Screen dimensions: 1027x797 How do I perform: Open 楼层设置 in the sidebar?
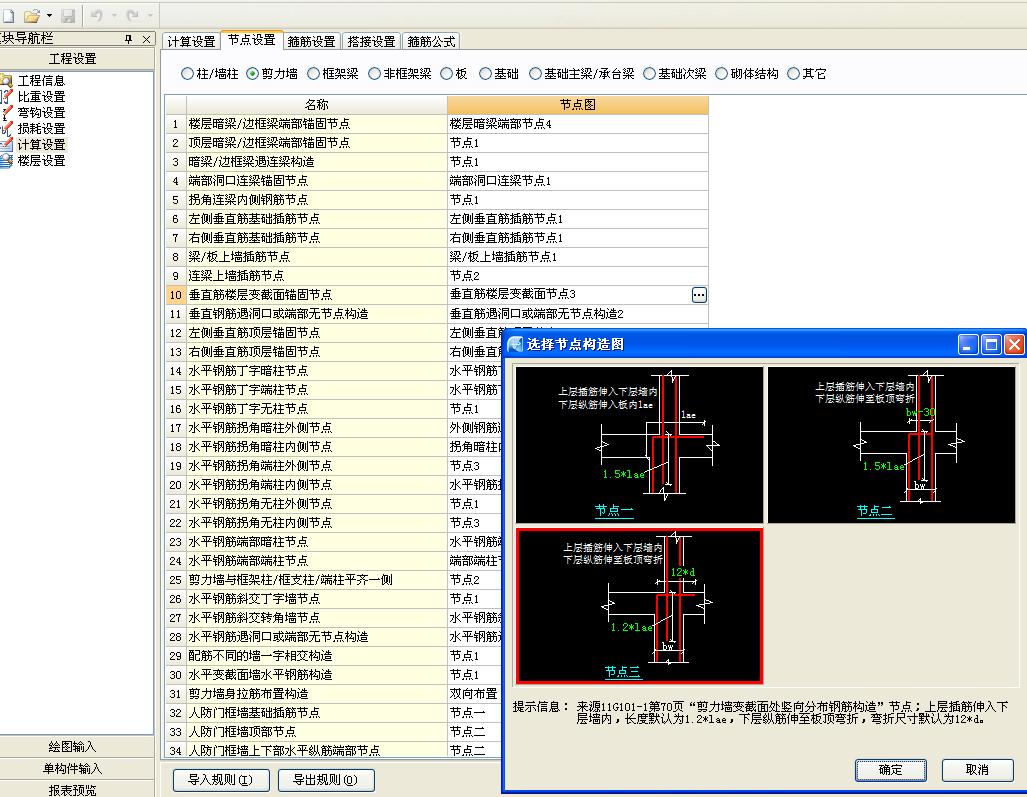(x=41, y=160)
